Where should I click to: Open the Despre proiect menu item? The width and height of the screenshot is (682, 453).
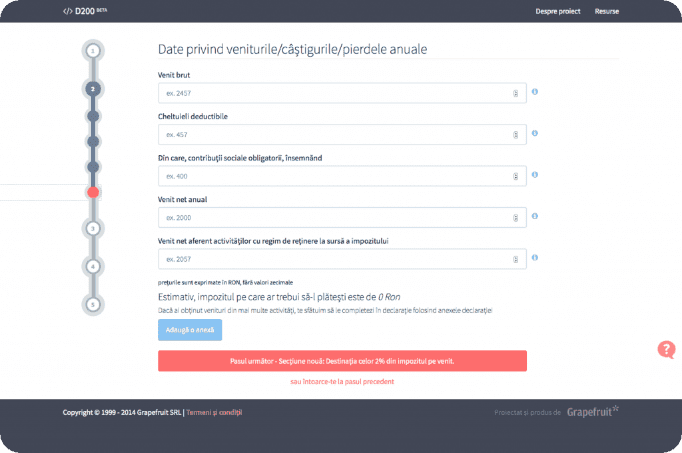pyautogui.click(x=558, y=11)
